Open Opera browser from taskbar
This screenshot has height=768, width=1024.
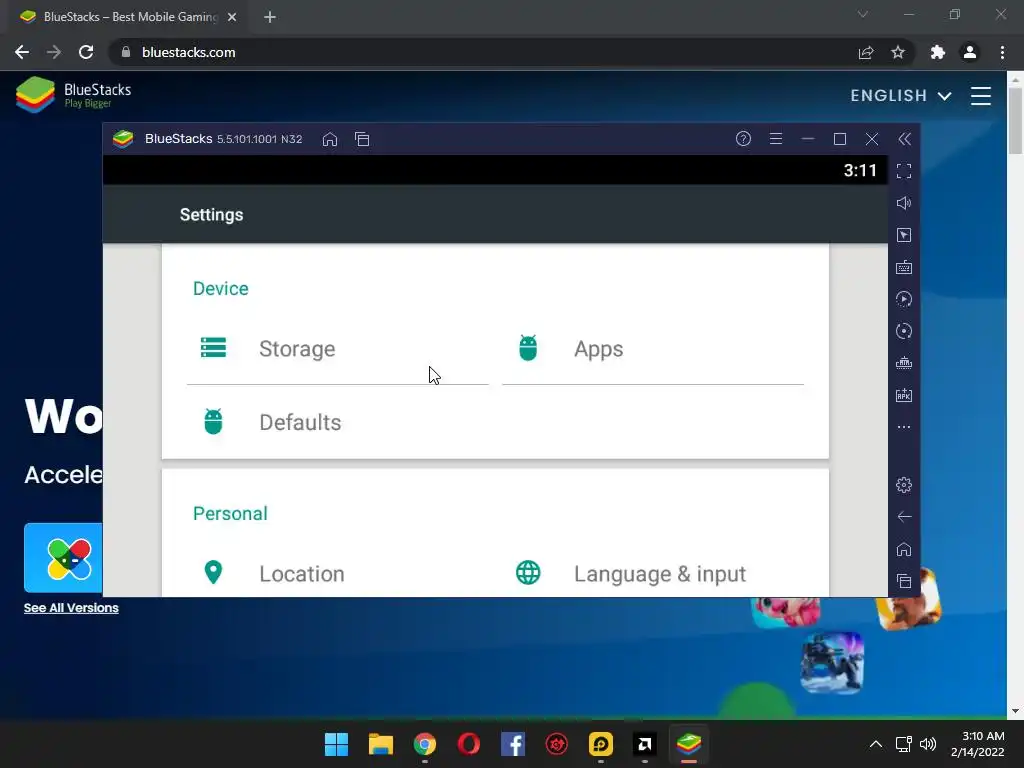click(469, 744)
